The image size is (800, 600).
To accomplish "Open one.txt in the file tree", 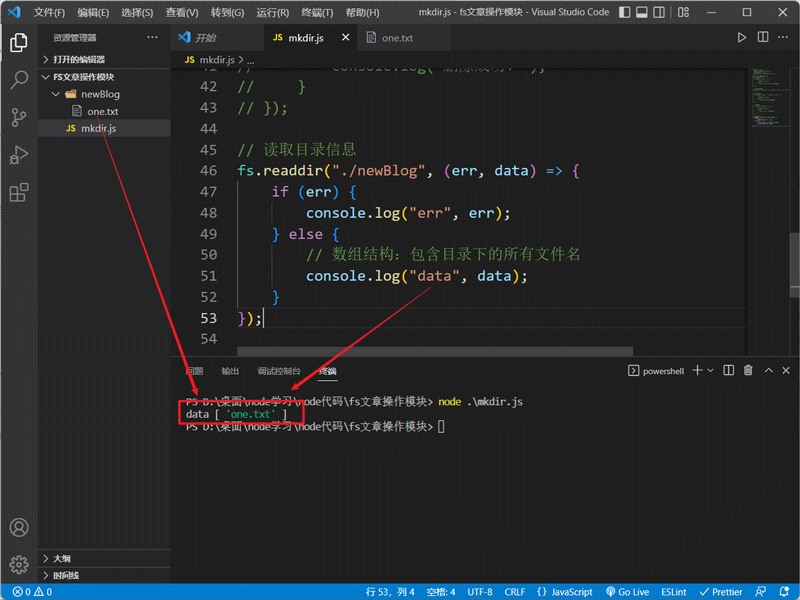I will pyautogui.click(x=104, y=111).
